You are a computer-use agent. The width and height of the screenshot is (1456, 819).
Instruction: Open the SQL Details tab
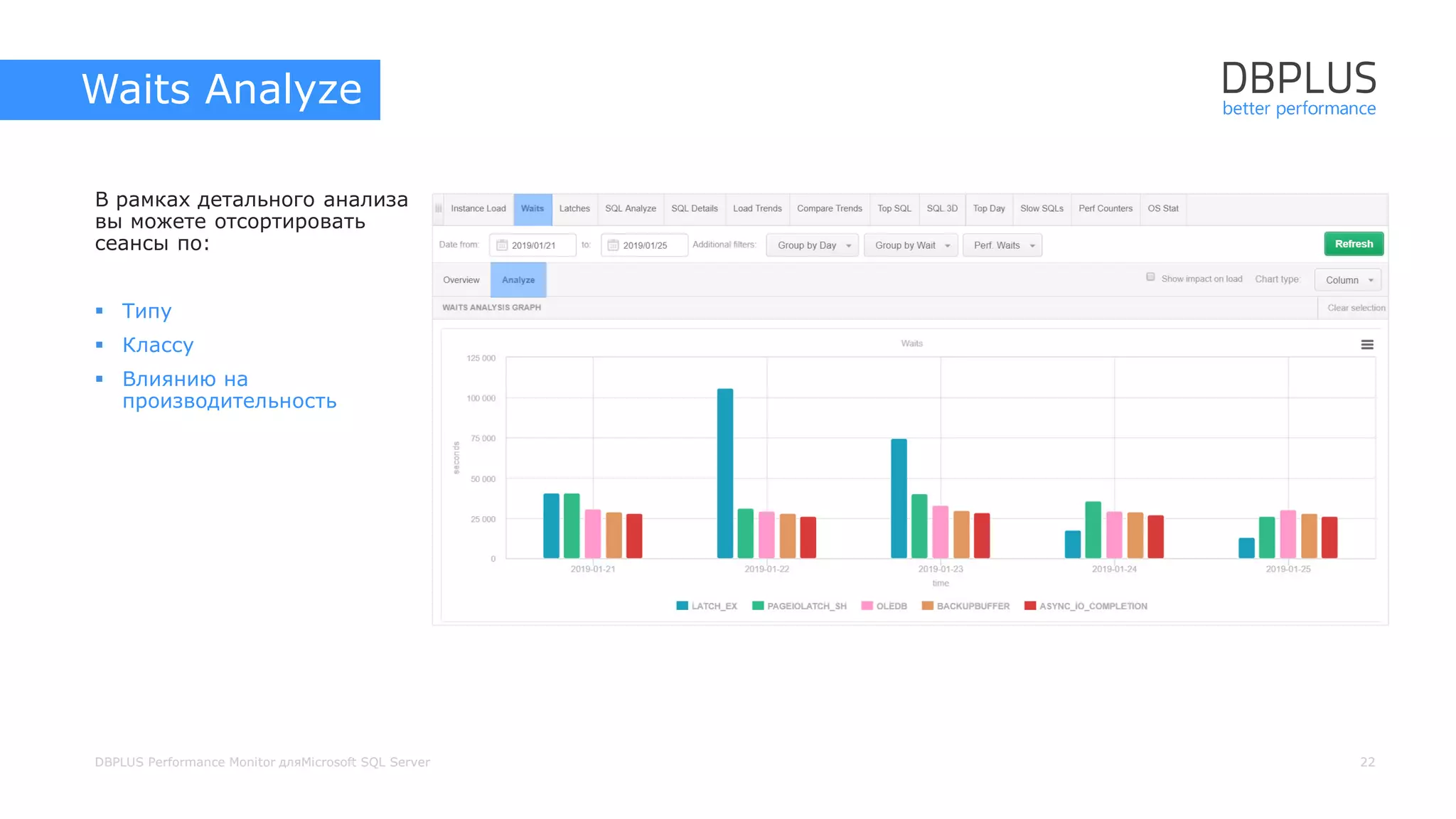(x=695, y=208)
